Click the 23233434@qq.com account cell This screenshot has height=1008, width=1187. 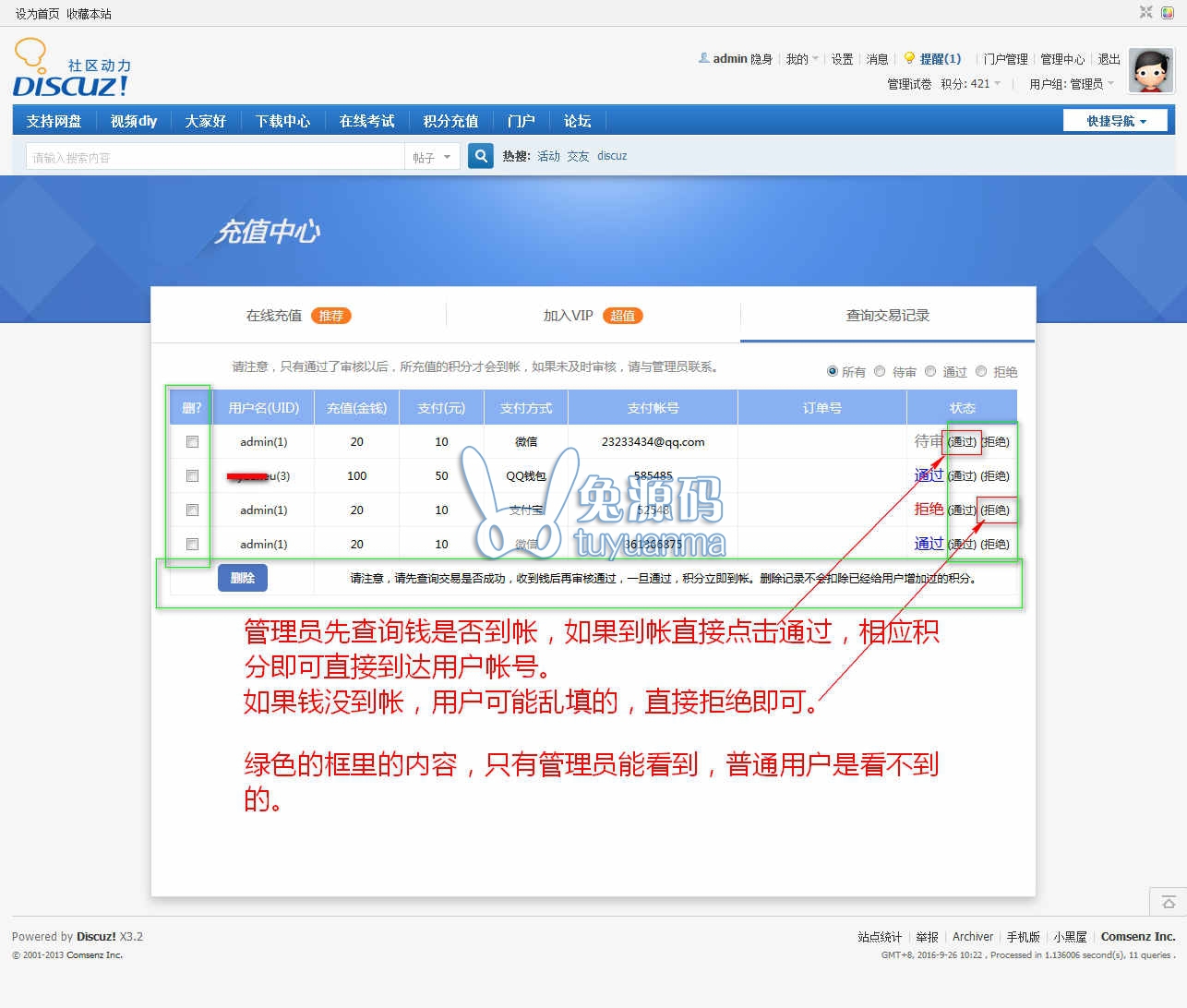click(653, 442)
